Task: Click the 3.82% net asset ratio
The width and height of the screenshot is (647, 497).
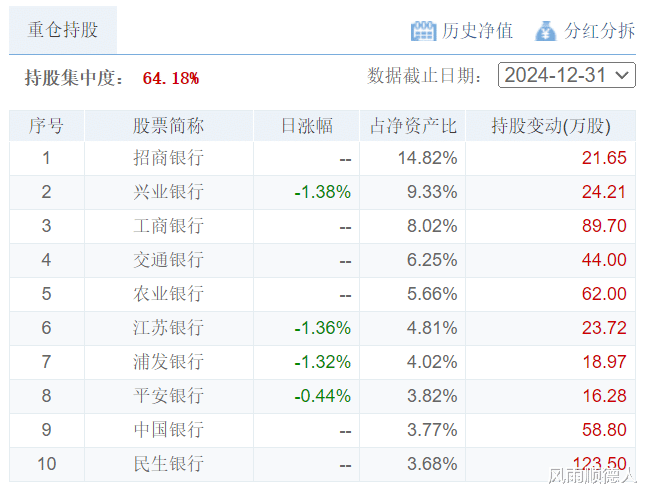Action: [x=432, y=396]
